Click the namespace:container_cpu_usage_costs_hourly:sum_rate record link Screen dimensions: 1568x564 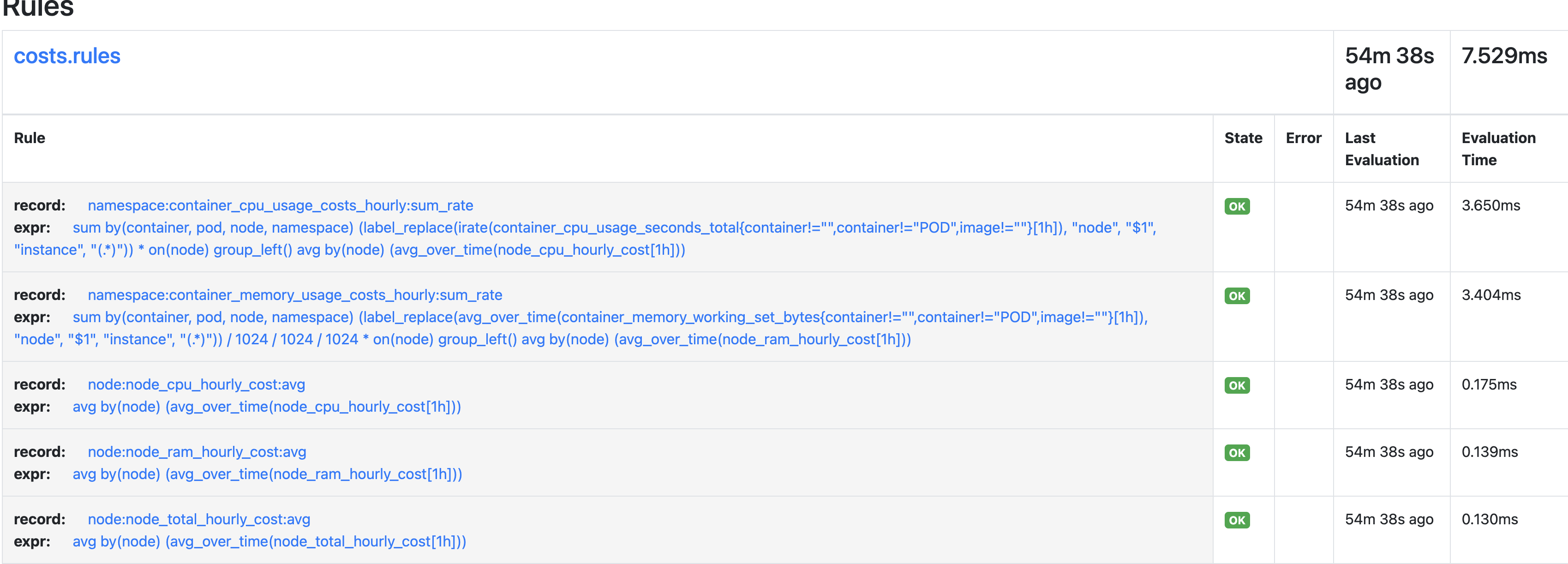281,205
